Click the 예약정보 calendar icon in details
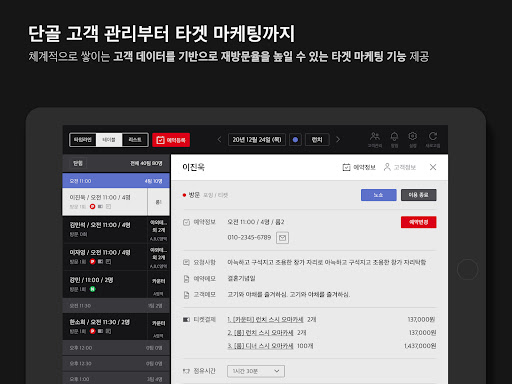 point(186,222)
